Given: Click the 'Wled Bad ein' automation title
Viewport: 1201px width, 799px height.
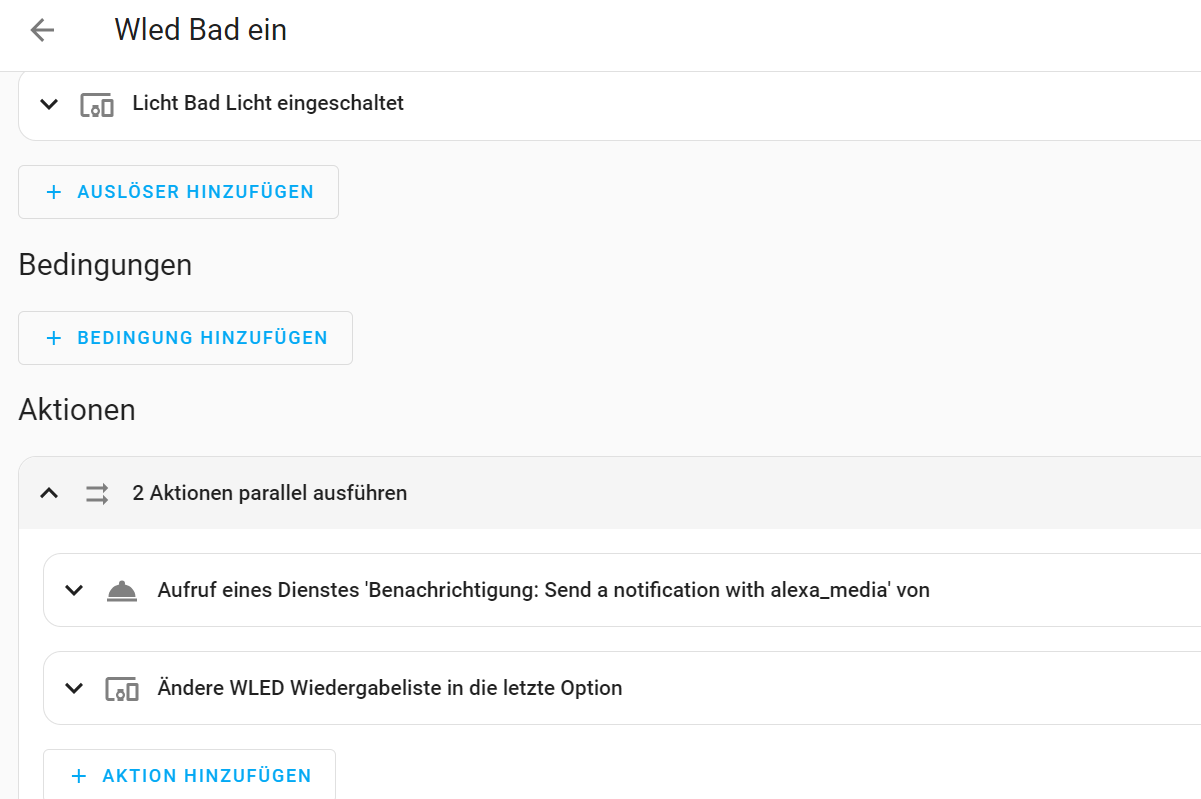Looking at the screenshot, I should click(x=200, y=30).
